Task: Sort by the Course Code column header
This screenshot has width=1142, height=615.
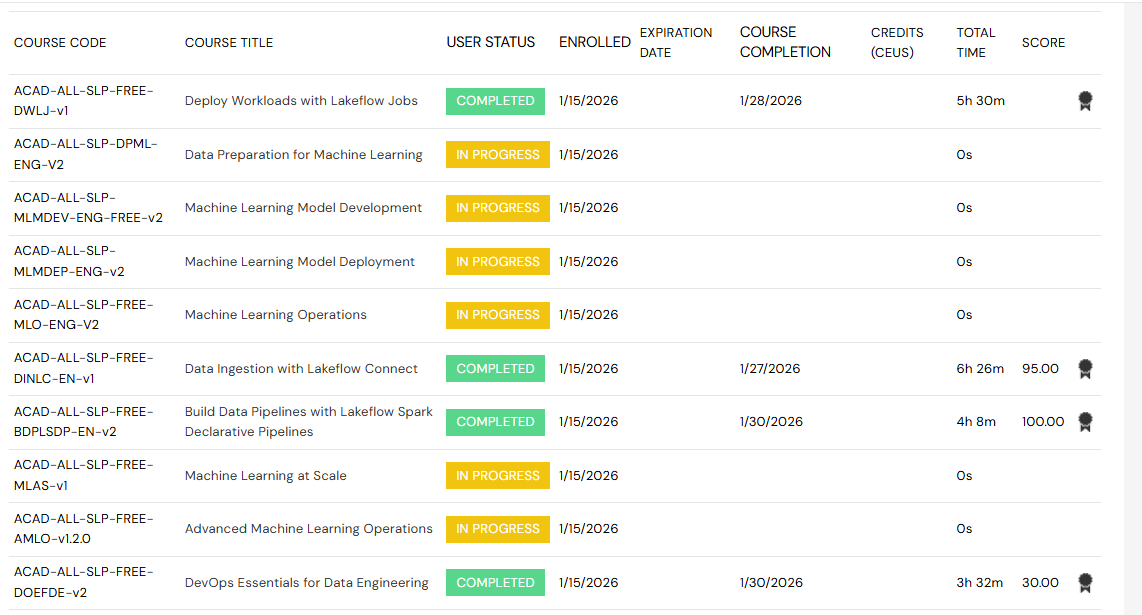Action: tap(60, 43)
